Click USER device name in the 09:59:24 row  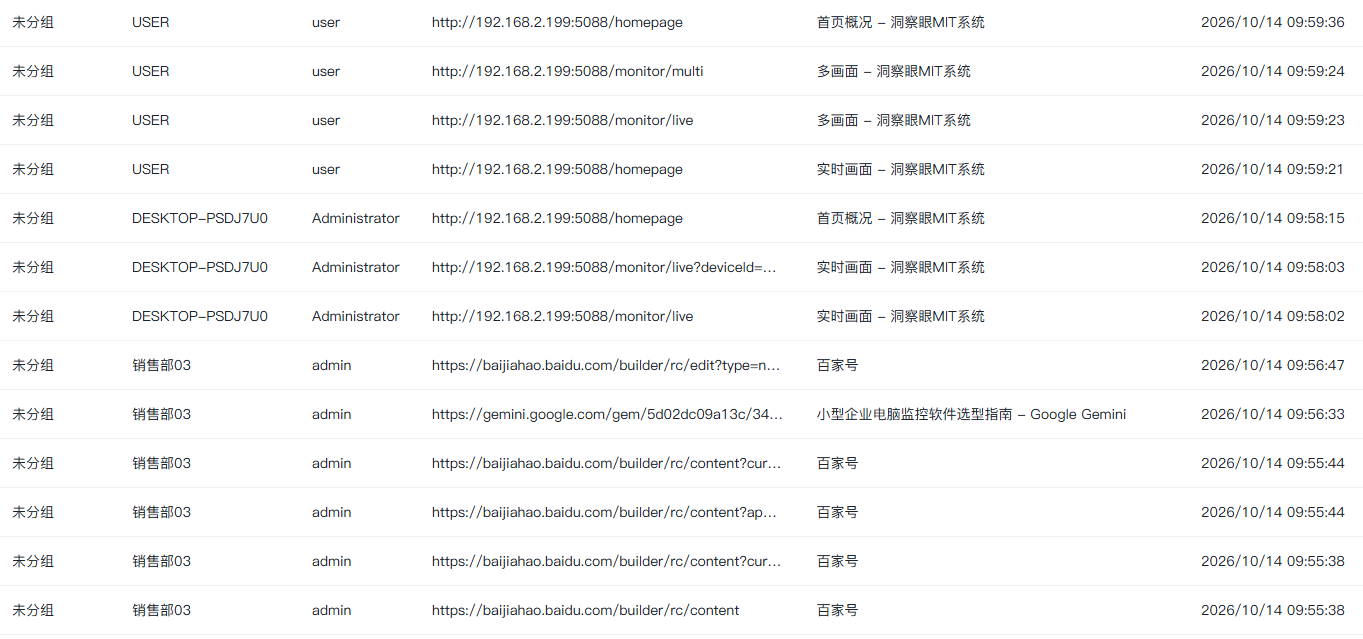point(151,71)
